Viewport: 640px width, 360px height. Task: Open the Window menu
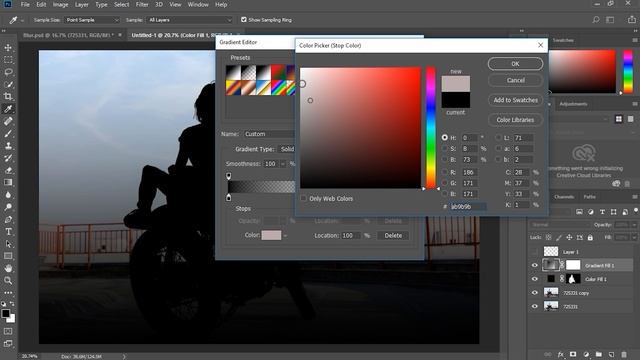(198, 4)
